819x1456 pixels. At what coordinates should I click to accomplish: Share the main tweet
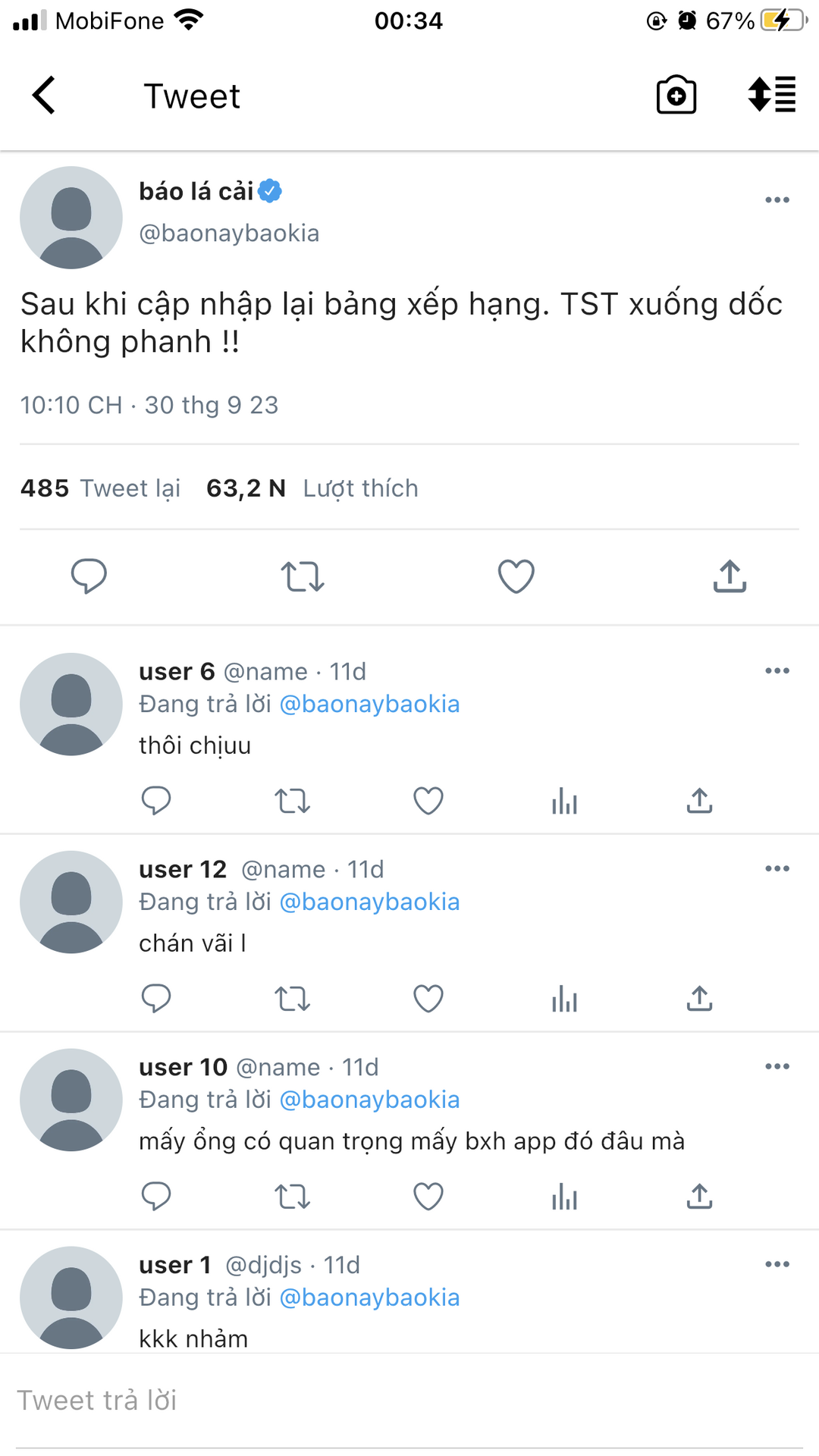(x=730, y=576)
